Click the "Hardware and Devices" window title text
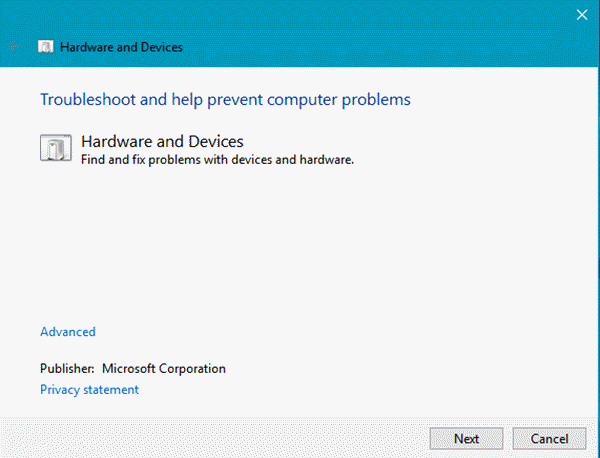Screen dimensions: 600x458 pyautogui.click(x=122, y=47)
